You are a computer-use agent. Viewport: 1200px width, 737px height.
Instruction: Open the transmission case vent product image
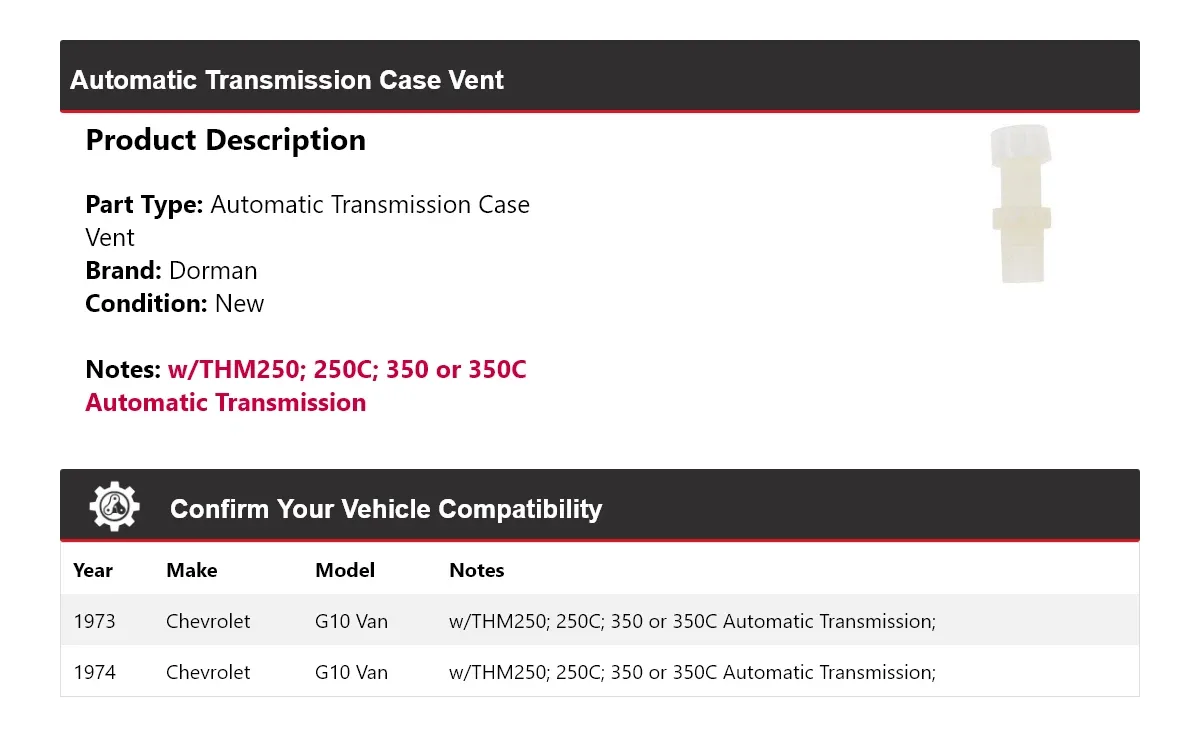pyautogui.click(x=1021, y=204)
